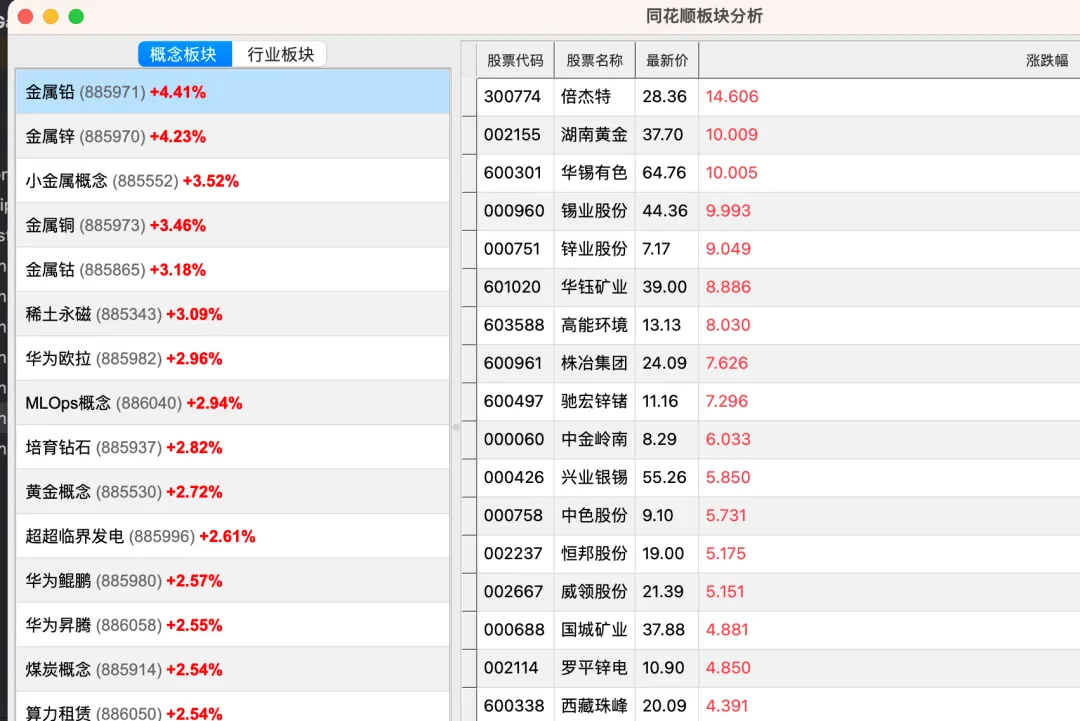Viewport: 1080px width, 721px height.
Task: Select the 华为鲲鹏 (885980) sector row
Action: (x=233, y=581)
